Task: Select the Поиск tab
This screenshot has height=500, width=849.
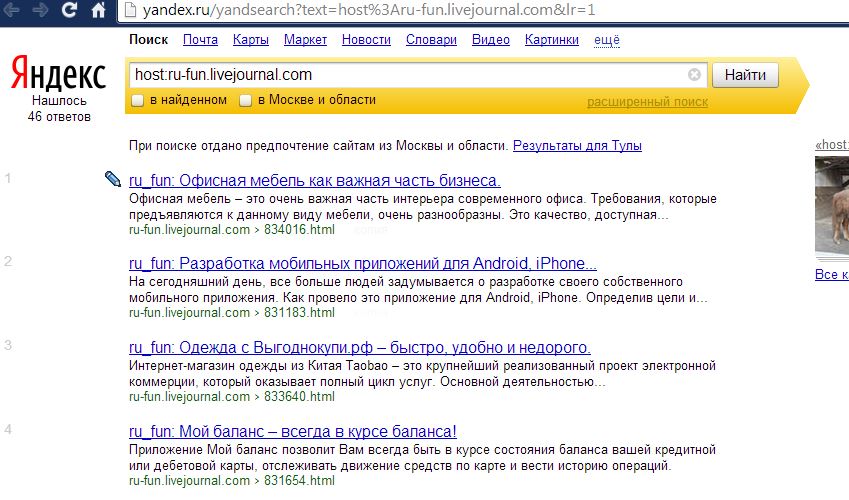Action: [x=148, y=40]
